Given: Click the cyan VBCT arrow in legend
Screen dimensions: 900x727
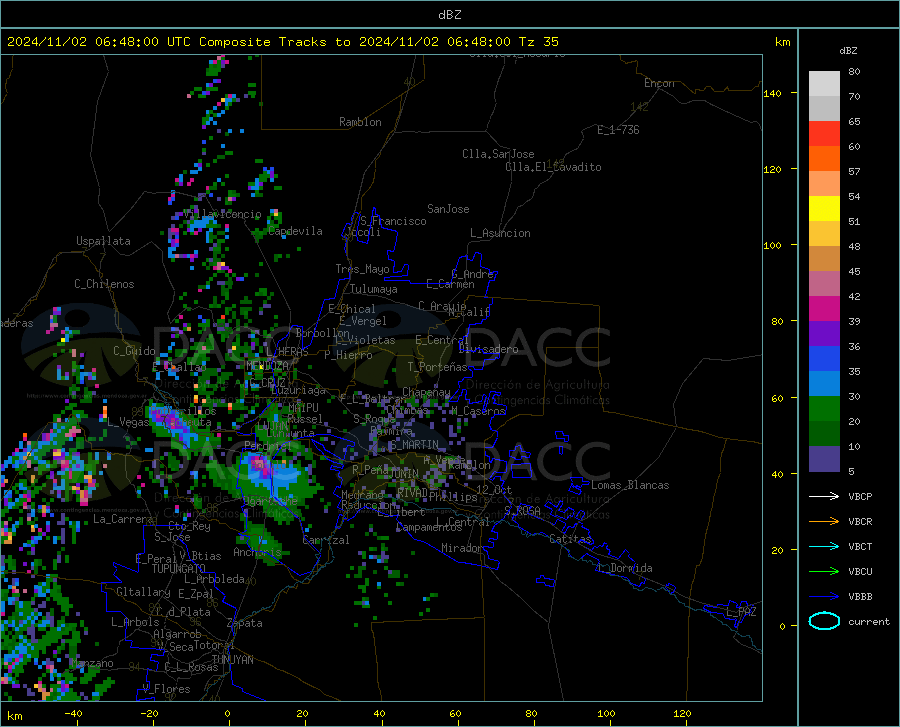Looking at the screenshot, I should 824,546.
